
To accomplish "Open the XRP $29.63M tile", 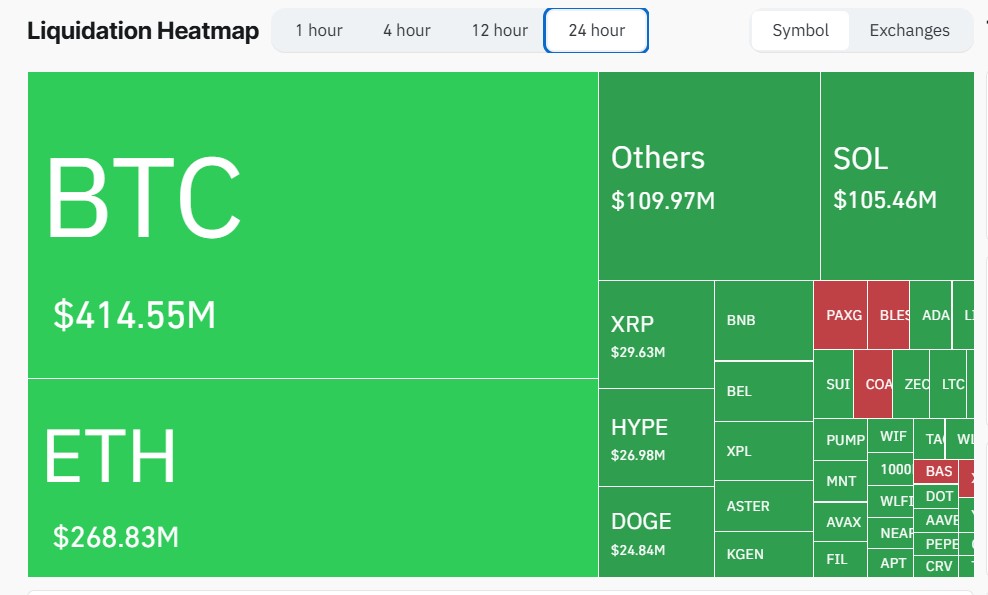I will [656, 334].
